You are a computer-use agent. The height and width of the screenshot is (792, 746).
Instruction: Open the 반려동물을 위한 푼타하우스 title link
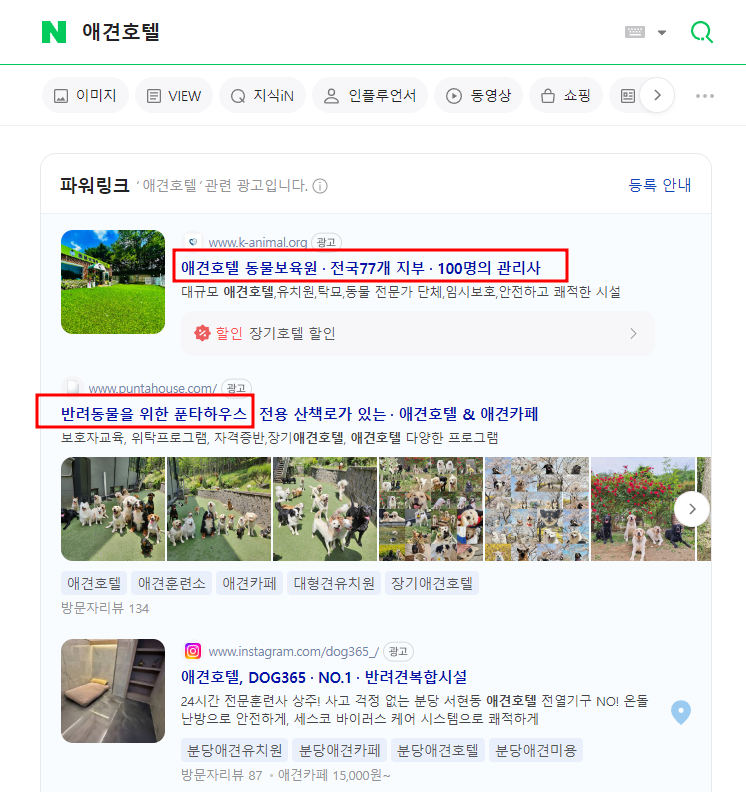154,414
